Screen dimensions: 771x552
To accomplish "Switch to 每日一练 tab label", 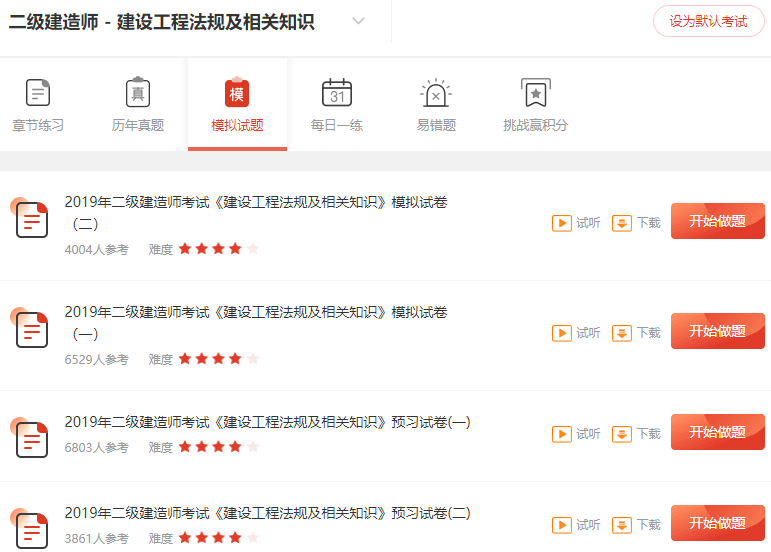I will [337, 125].
